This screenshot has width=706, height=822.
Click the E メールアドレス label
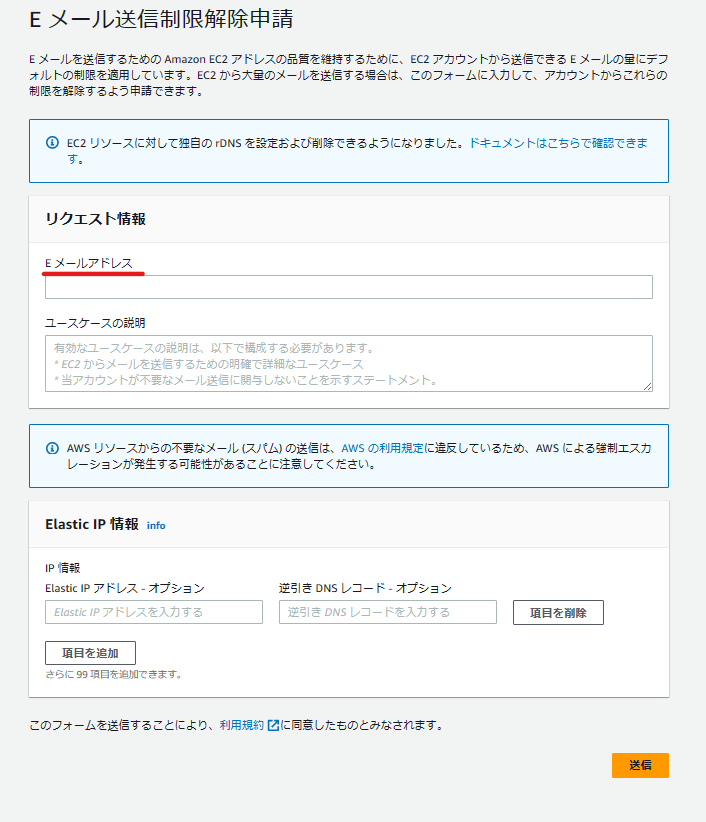(x=89, y=263)
